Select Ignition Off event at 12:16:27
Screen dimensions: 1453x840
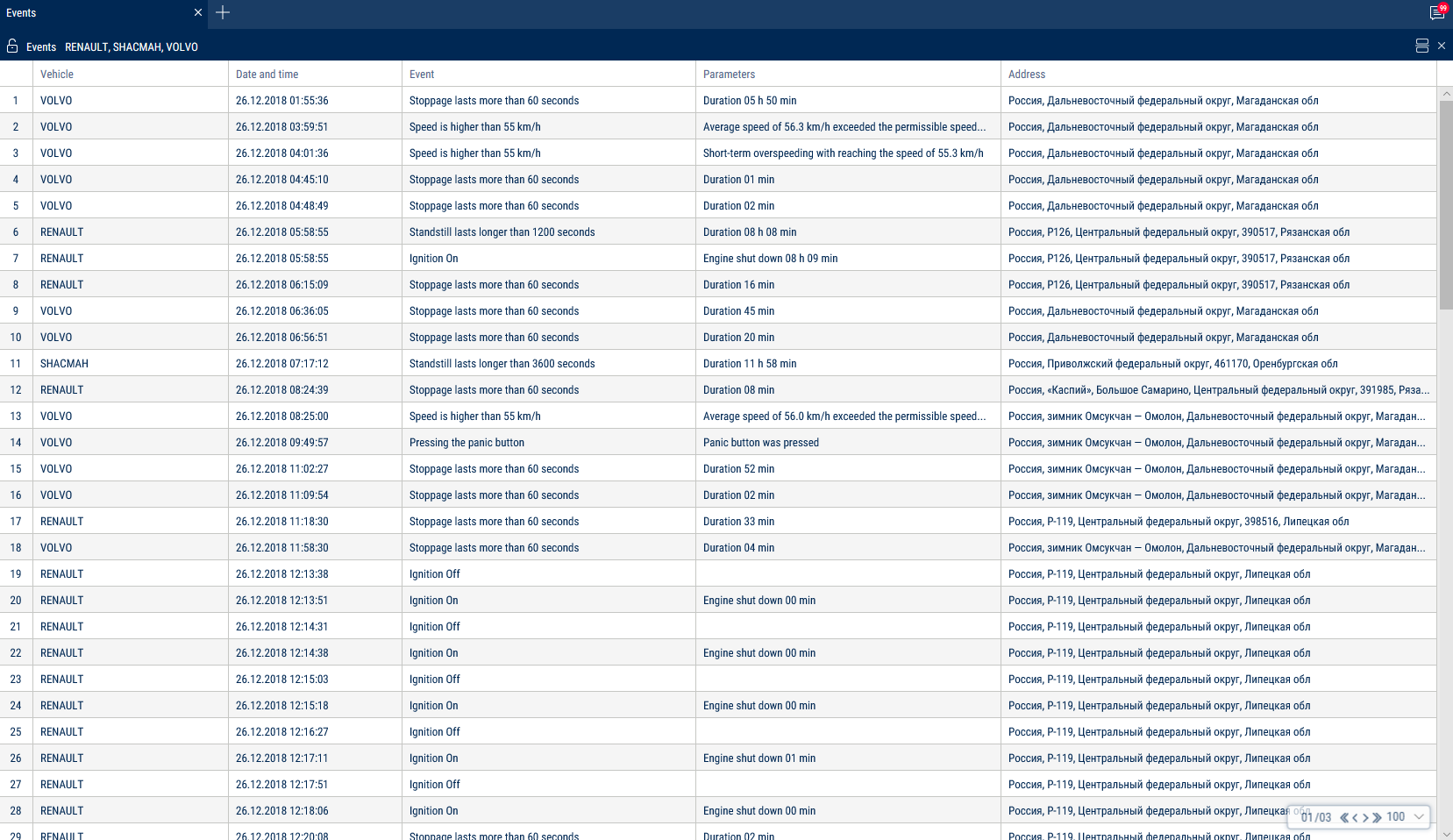[x=548, y=731]
